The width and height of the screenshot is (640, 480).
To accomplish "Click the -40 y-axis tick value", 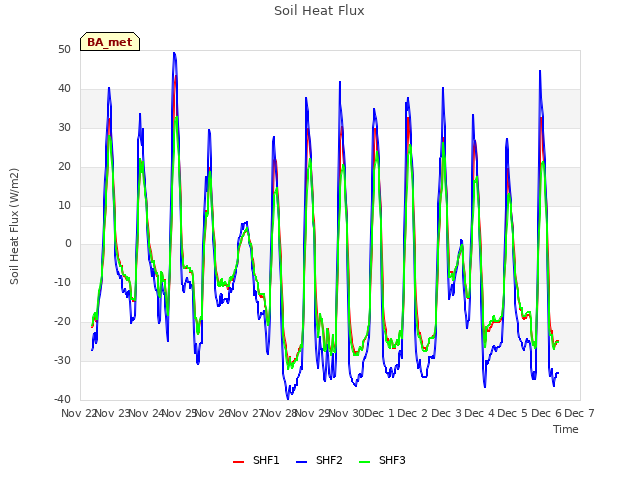I will [63, 399].
